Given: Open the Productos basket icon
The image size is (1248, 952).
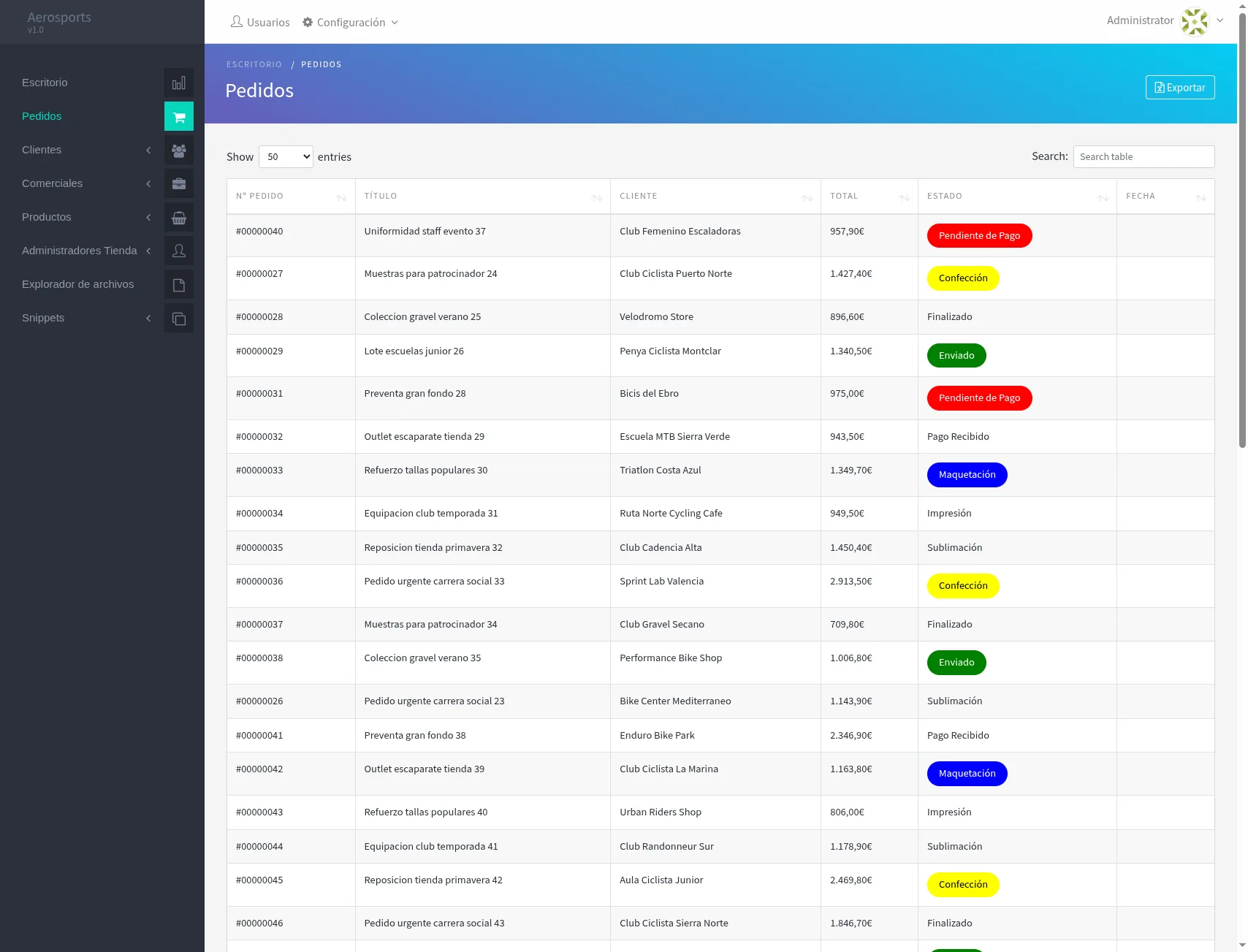Looking at the screenshot, I should click(x=179, y=217).
